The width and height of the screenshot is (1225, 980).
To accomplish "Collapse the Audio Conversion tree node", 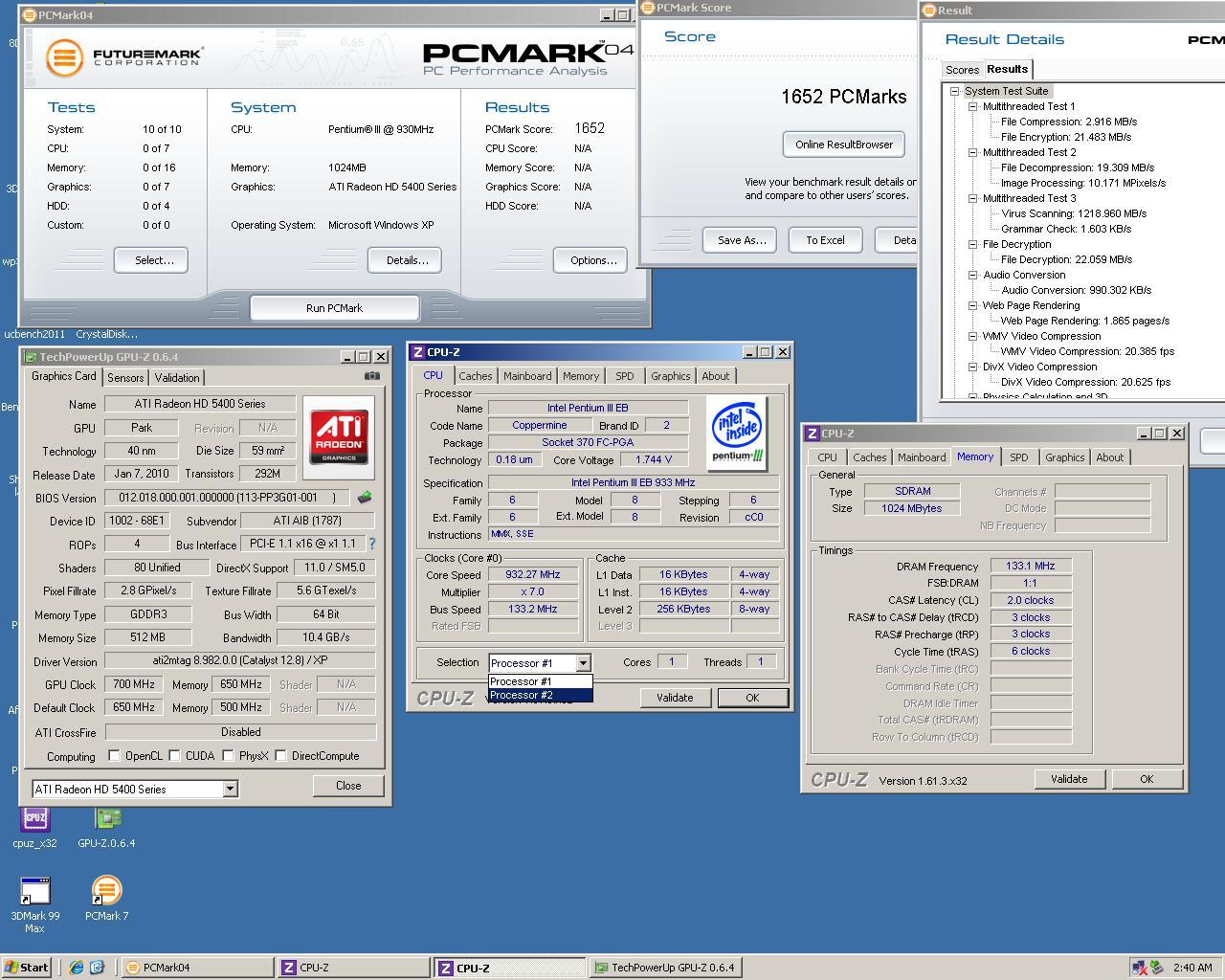I will 973,275.
